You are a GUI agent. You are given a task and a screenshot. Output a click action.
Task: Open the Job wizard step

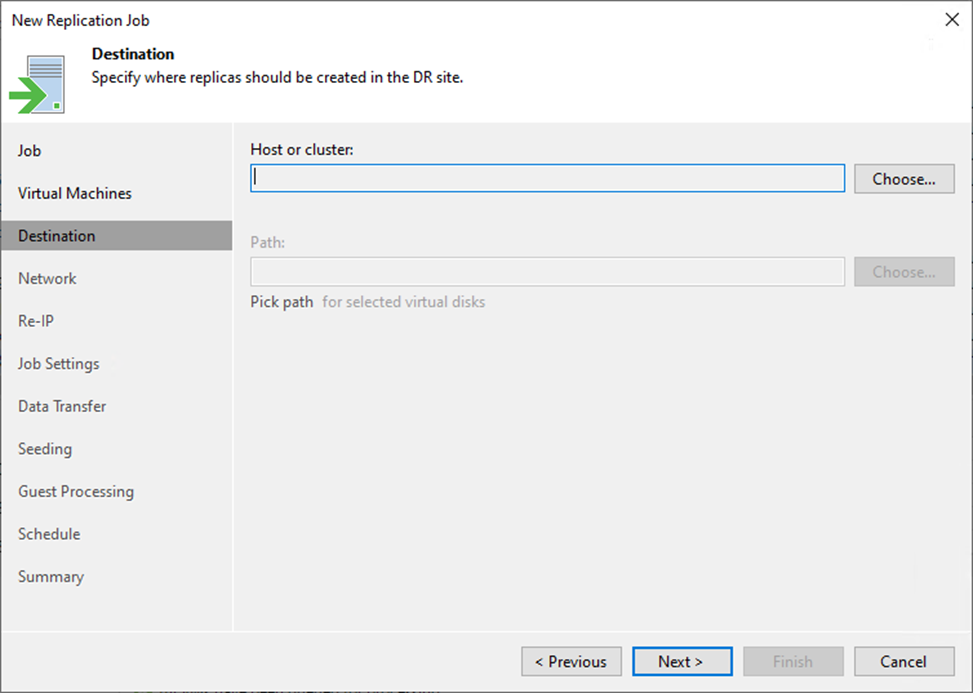pyautogui.click(x=30, y=151)
